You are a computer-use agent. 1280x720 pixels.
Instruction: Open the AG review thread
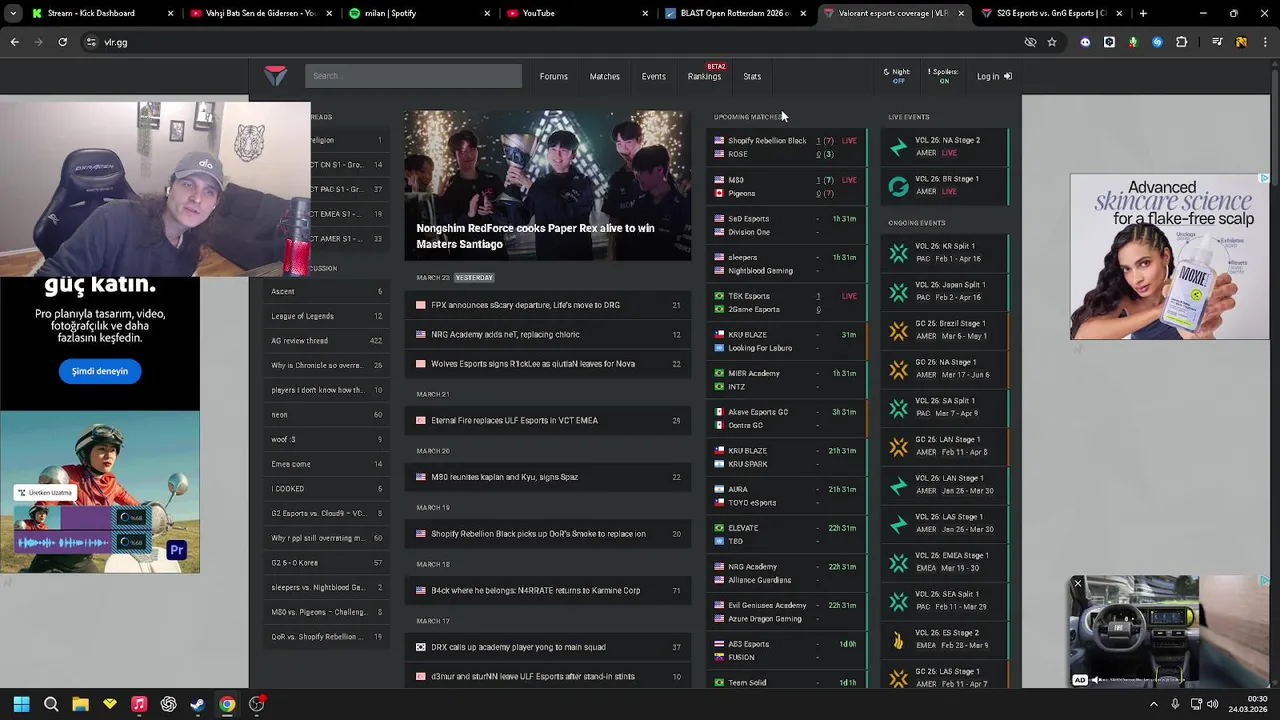(326, 341)
